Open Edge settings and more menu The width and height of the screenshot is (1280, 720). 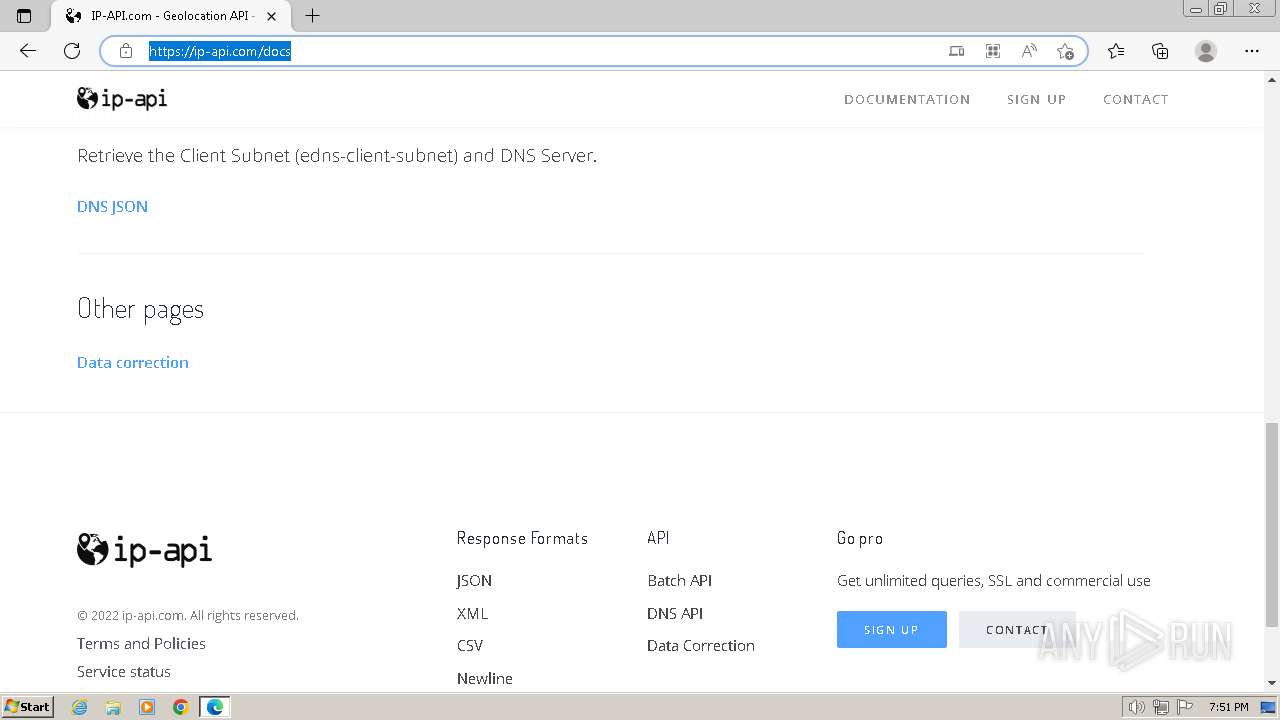1252,51
